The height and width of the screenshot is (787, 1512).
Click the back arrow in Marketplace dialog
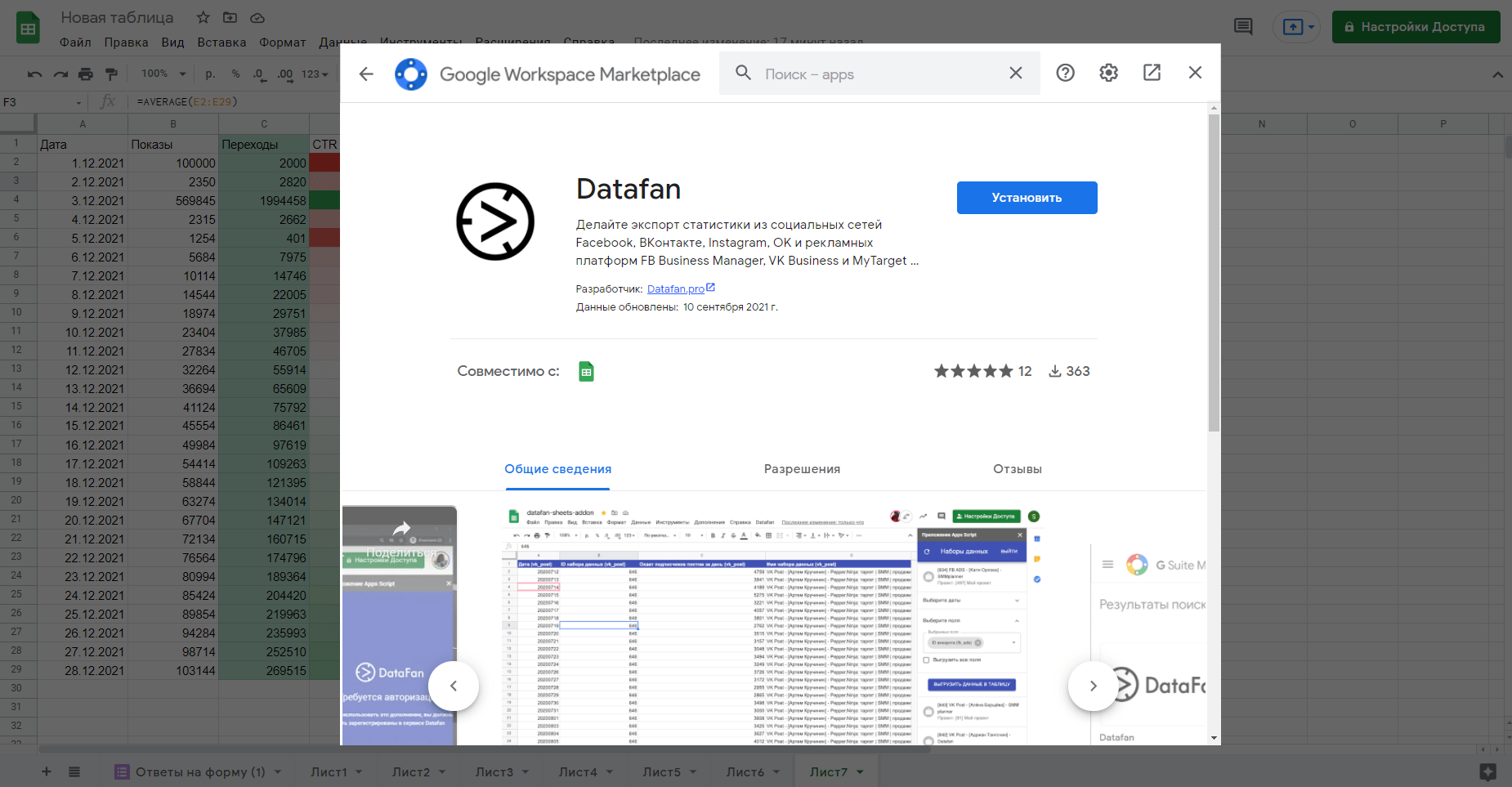tap(366, 74)
